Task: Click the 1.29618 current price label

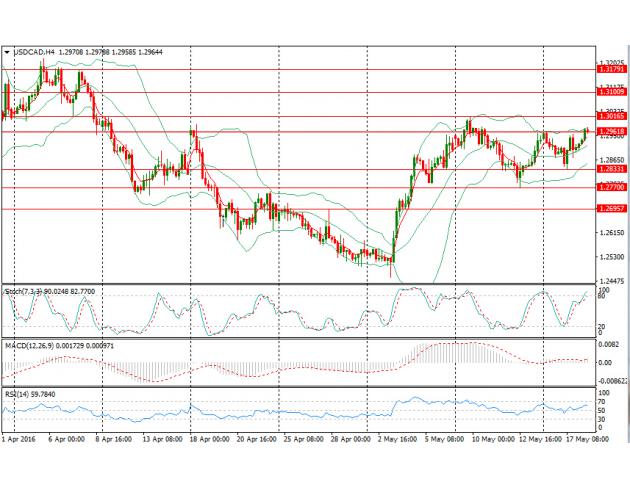Action: [x=610, y=131]
